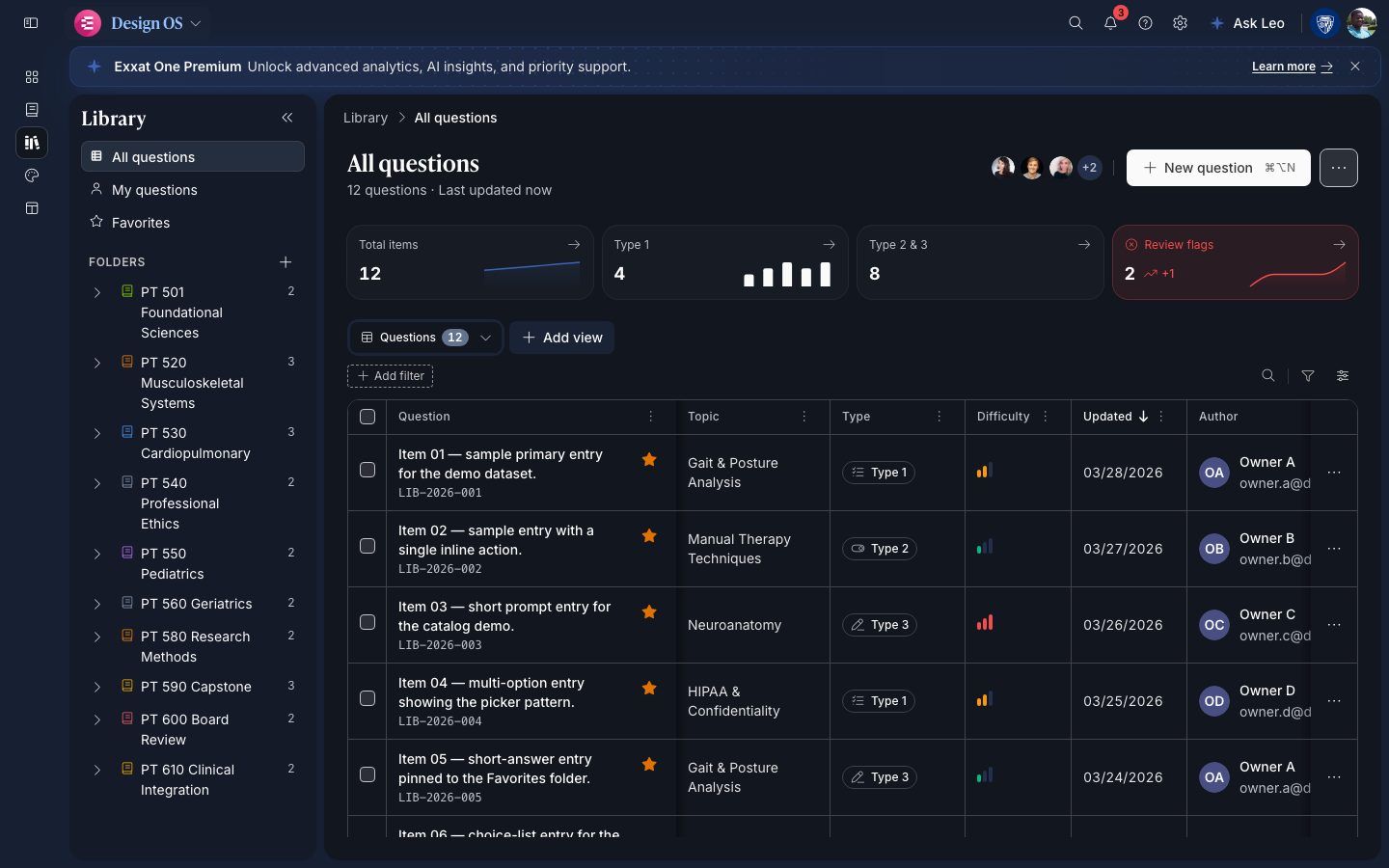This screenshot has height=868, width=1389.
Task: Toggle favorite star on Item 03
Action: [x=649, y=612]
